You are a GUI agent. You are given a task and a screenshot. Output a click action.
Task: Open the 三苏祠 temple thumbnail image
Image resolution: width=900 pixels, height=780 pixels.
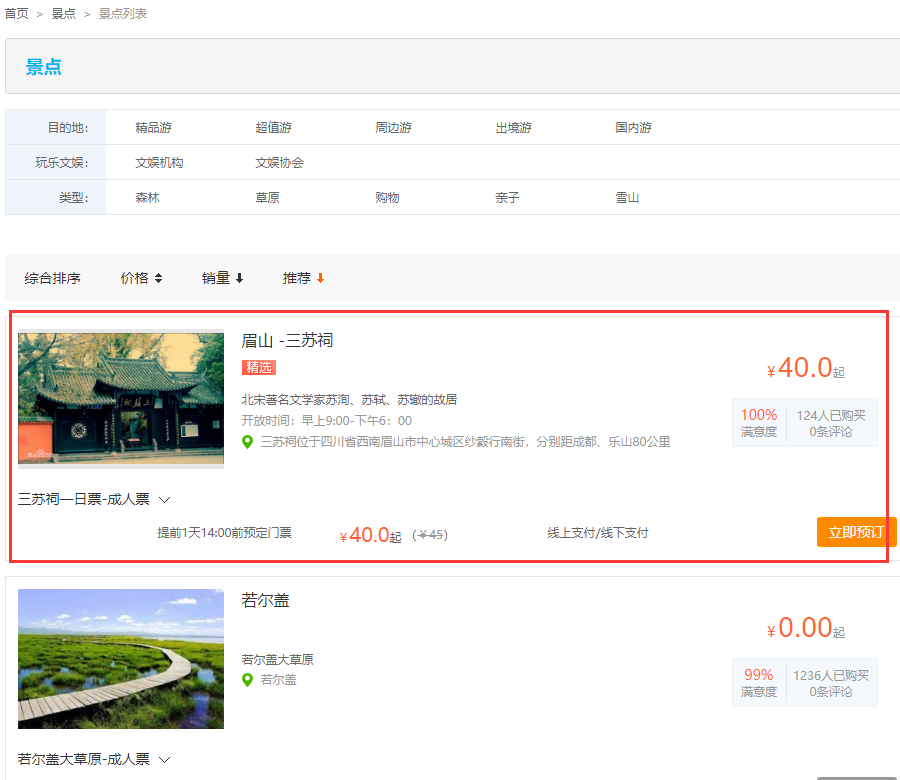pos(121,399)
